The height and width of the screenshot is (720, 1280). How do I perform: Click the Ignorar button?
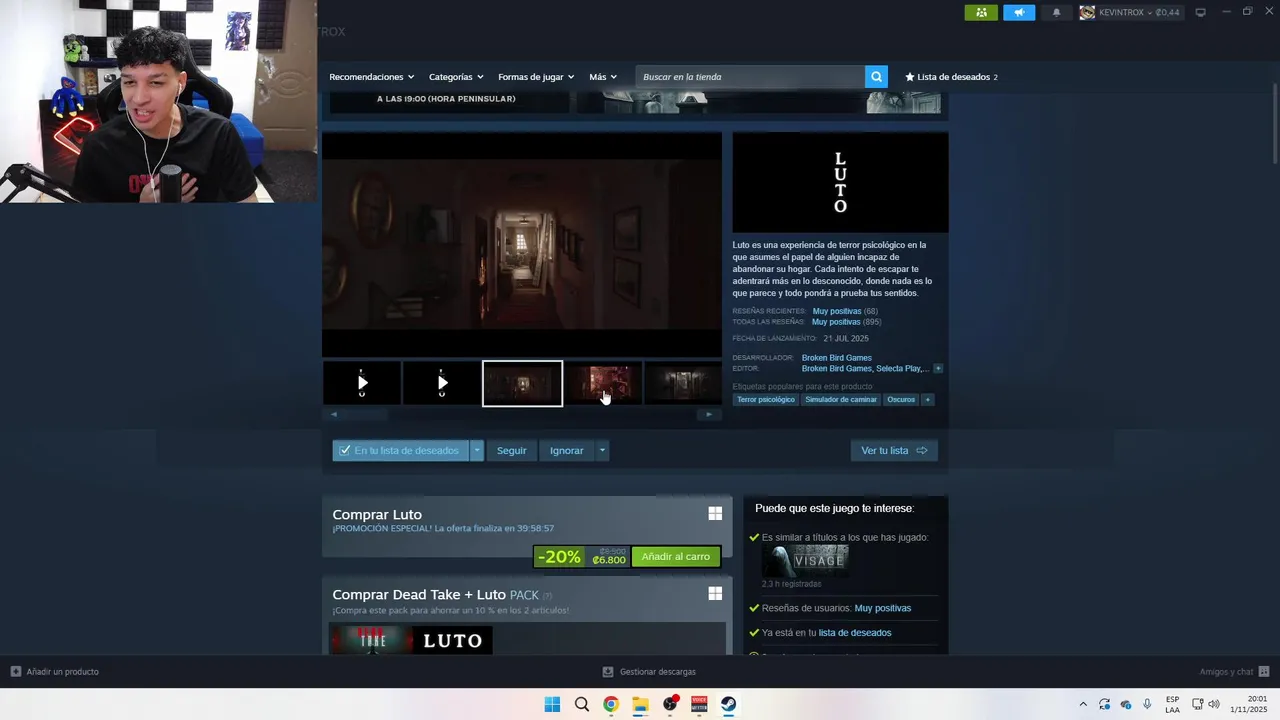coord(566,451)
